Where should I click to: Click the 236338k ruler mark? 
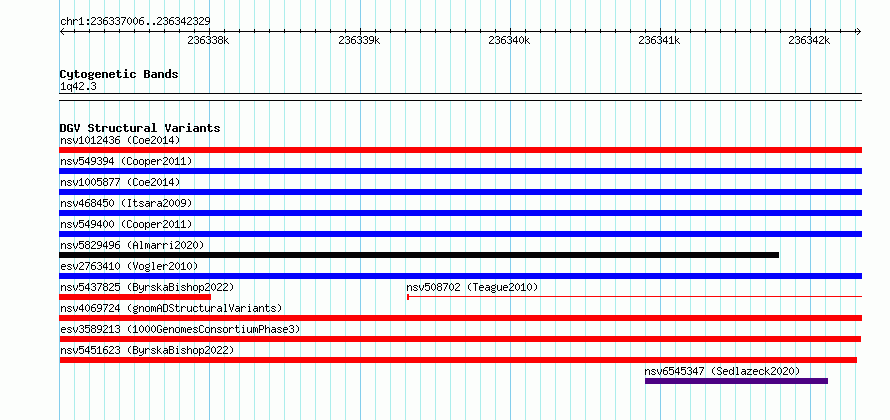coord(208,40)
